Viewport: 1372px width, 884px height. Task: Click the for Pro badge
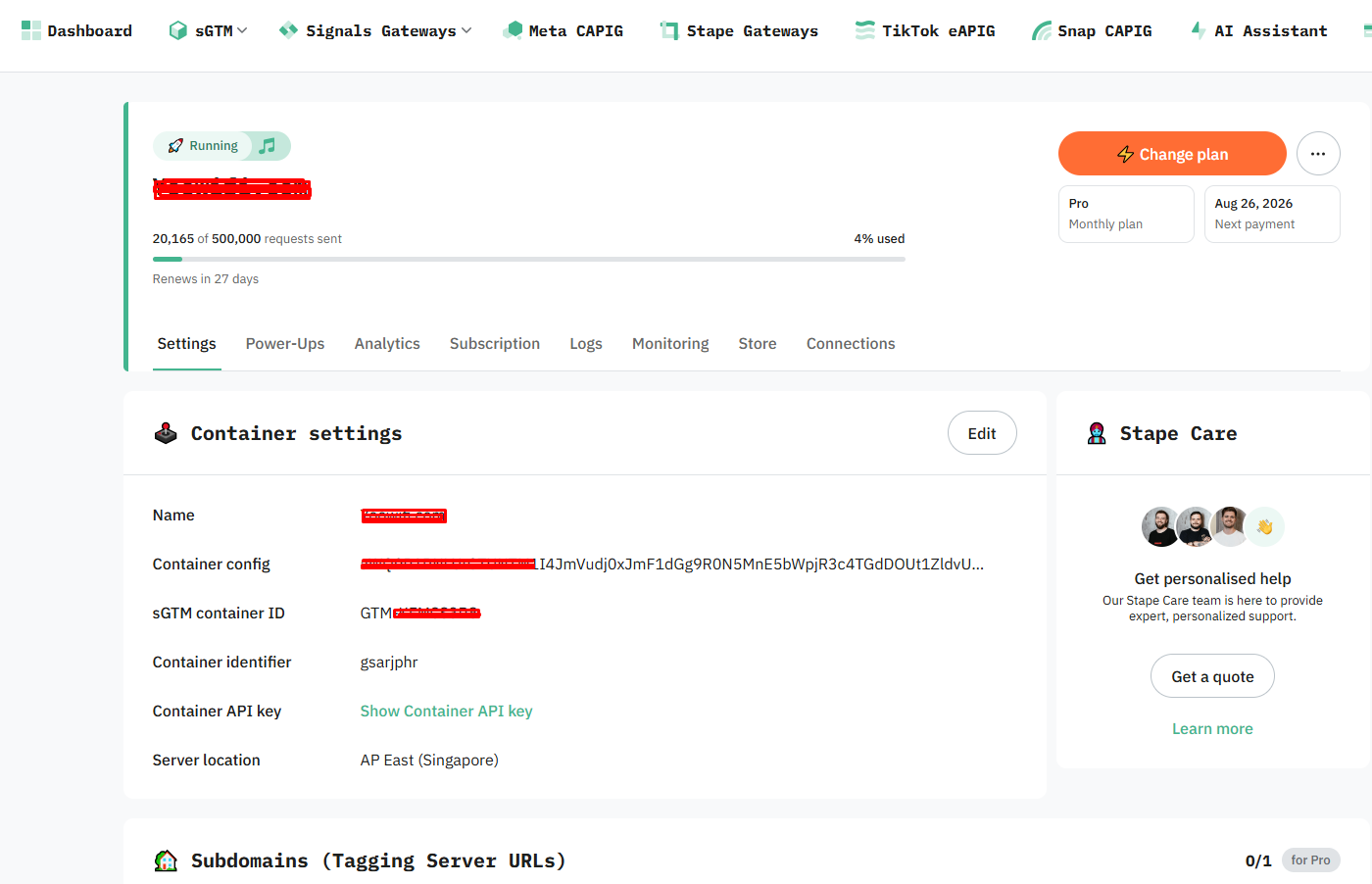click(1310, 860)
